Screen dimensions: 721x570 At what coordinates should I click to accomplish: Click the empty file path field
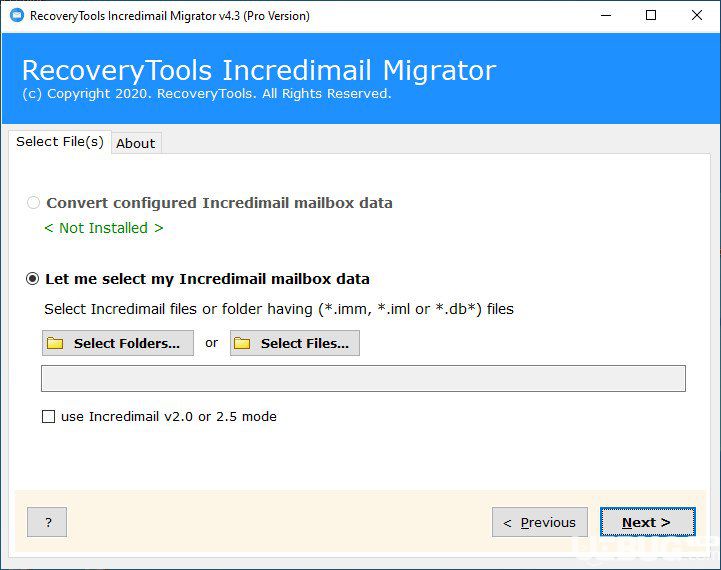point(363,378)
